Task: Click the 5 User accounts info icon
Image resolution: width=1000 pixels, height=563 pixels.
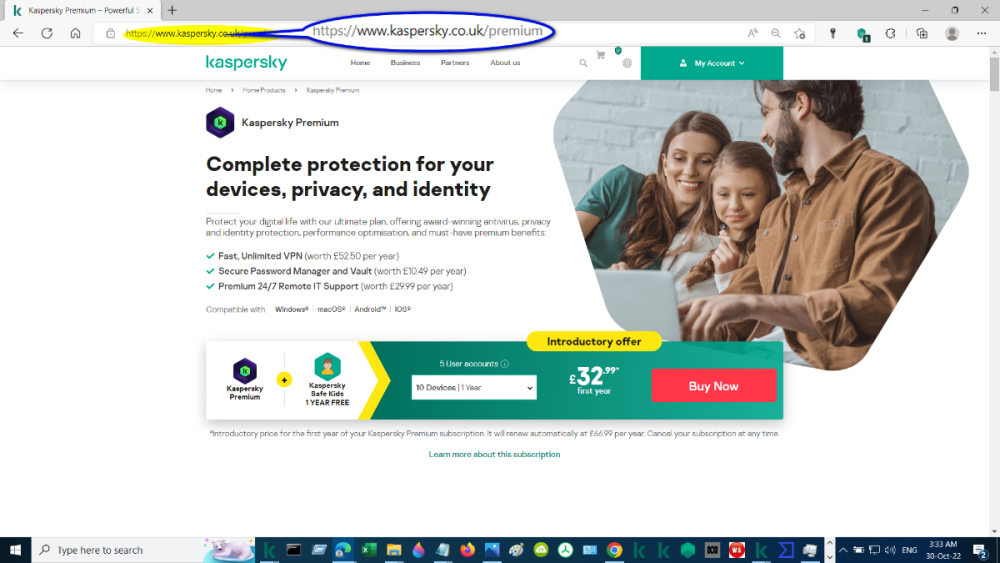Action: pyautogui.click(x=505, y=364)
